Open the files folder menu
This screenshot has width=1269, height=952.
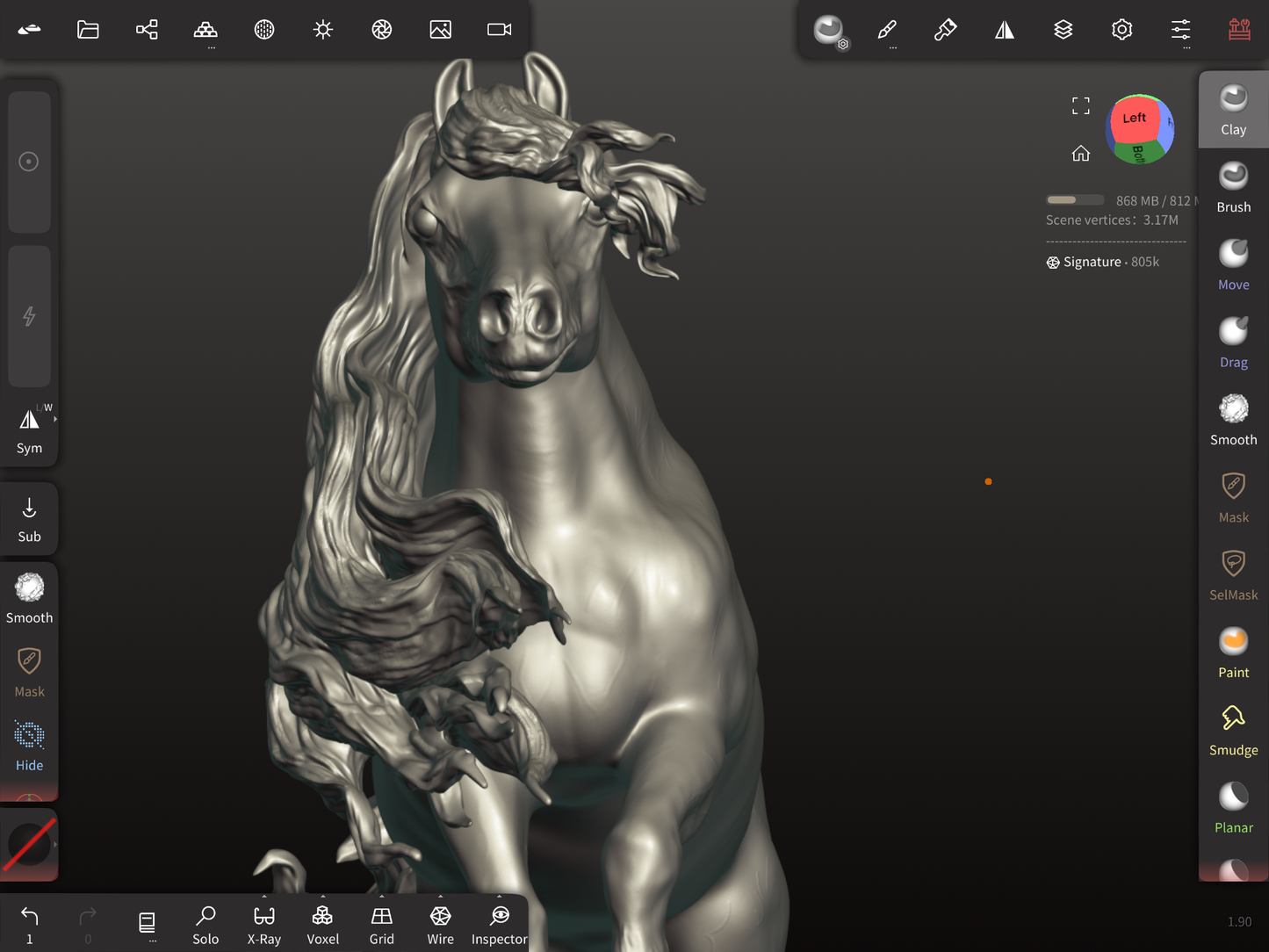point(88,30)
